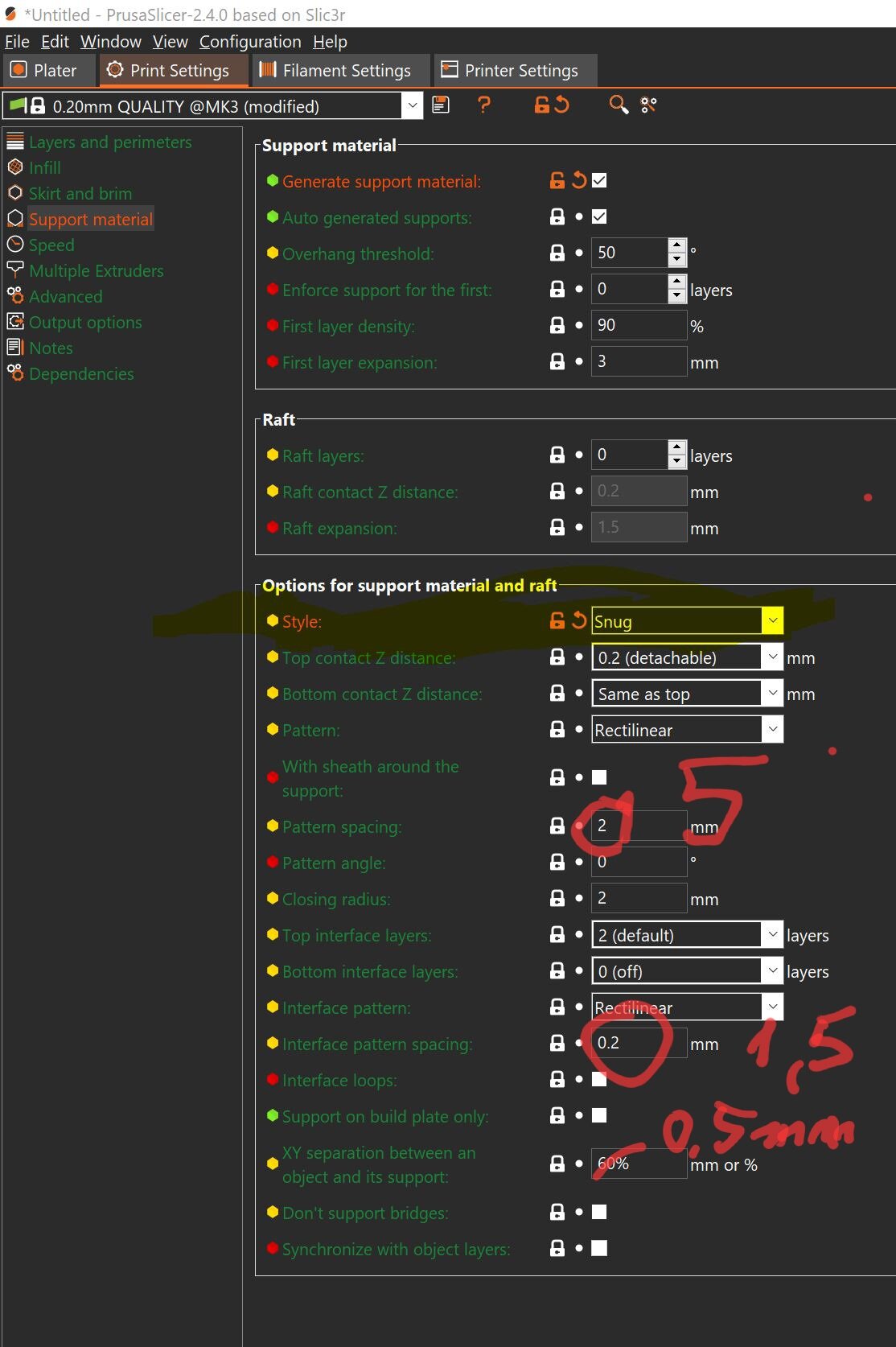Expand Top contact Z distance dropdown
The width and height of the screenshot is (896, 1347).
tap(772, 657)
